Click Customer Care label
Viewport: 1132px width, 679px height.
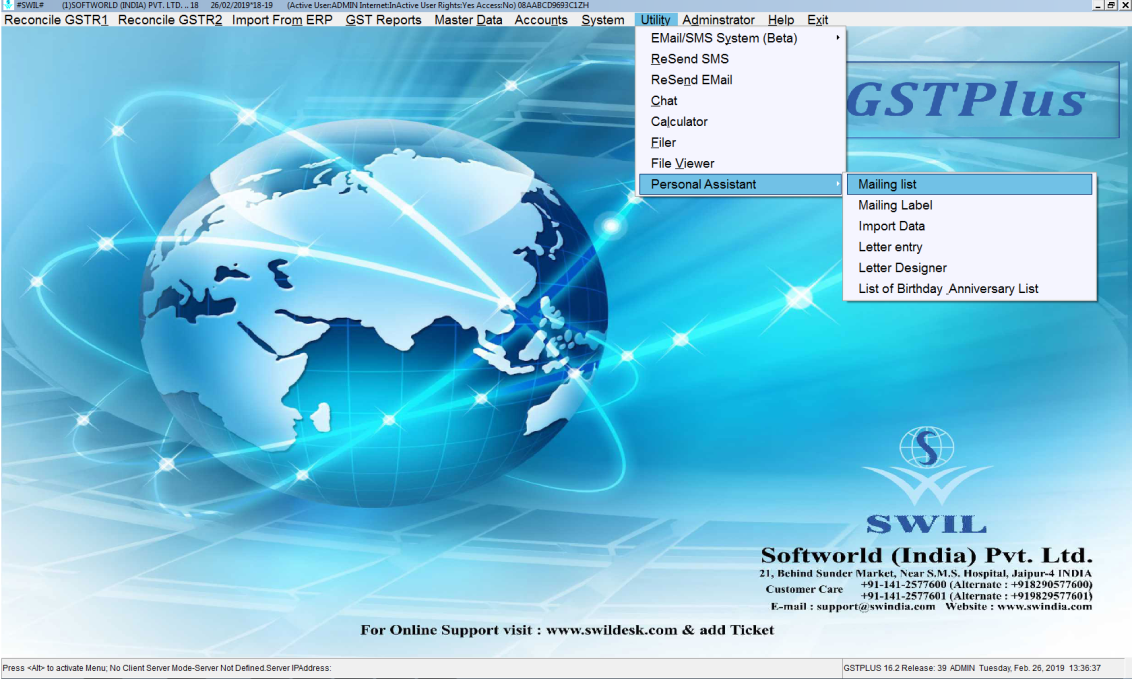804,590
